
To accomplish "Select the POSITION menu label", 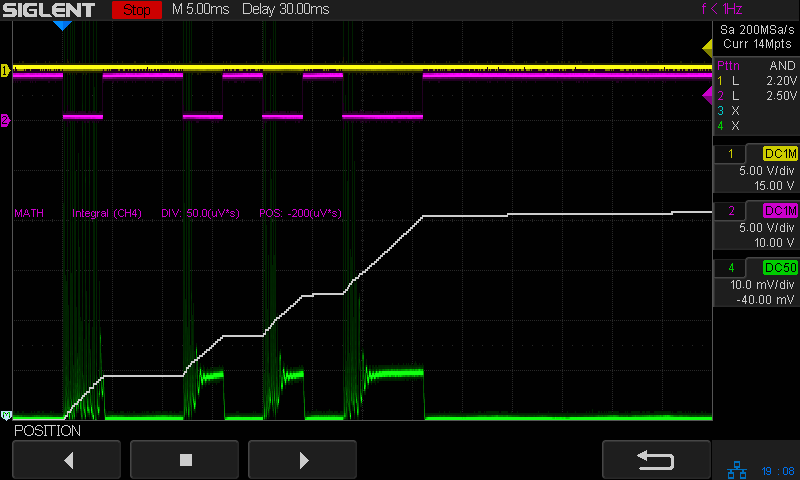I will 47,431.
